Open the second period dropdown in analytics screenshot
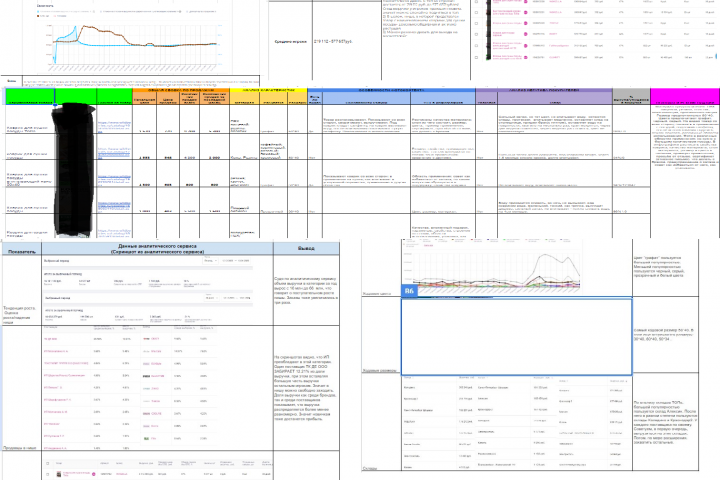The image size is (720, 480). (212, 298)
